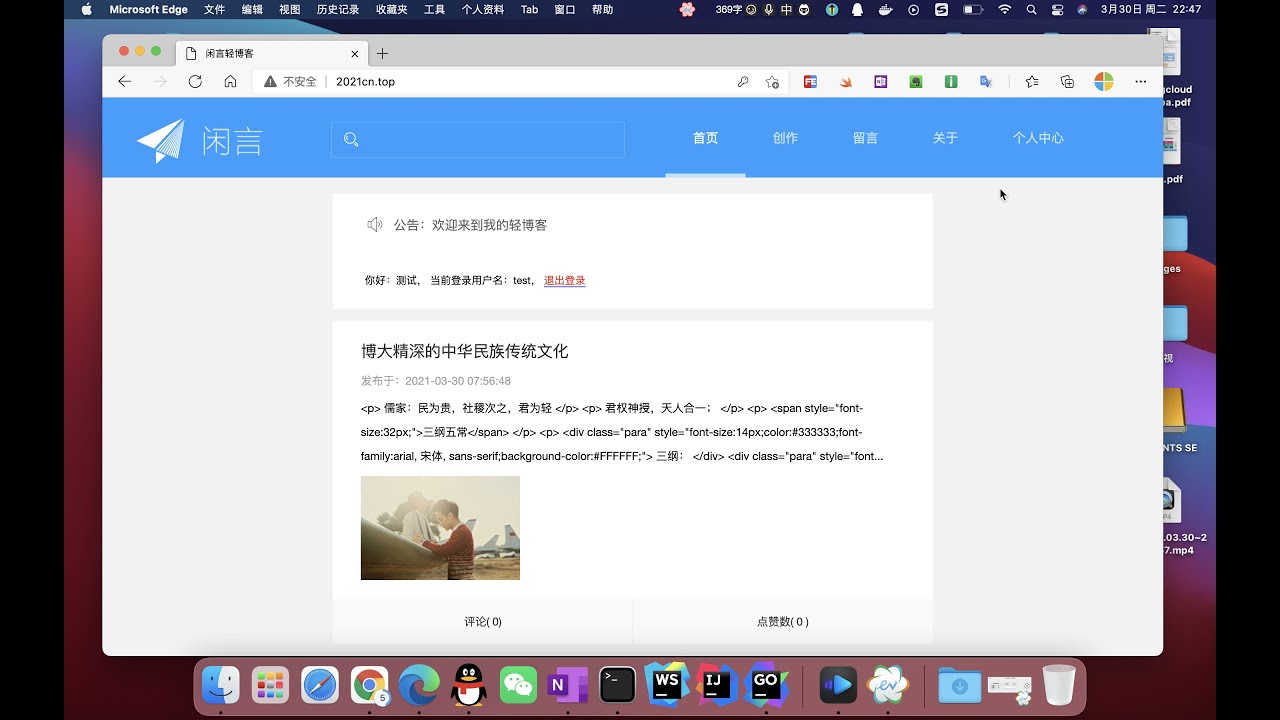Image resolution: width=1280 pixels, height=720 pixels.
Task: Open WebStorm from the Dock
Action: click(x=666, y=684)
